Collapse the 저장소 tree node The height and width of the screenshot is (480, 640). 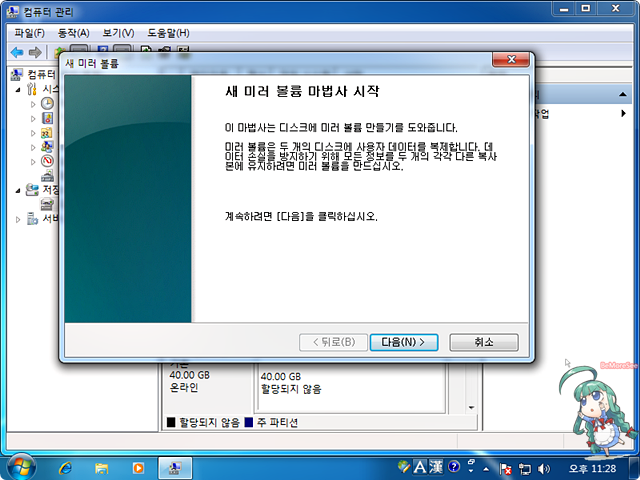coord(19,189)
